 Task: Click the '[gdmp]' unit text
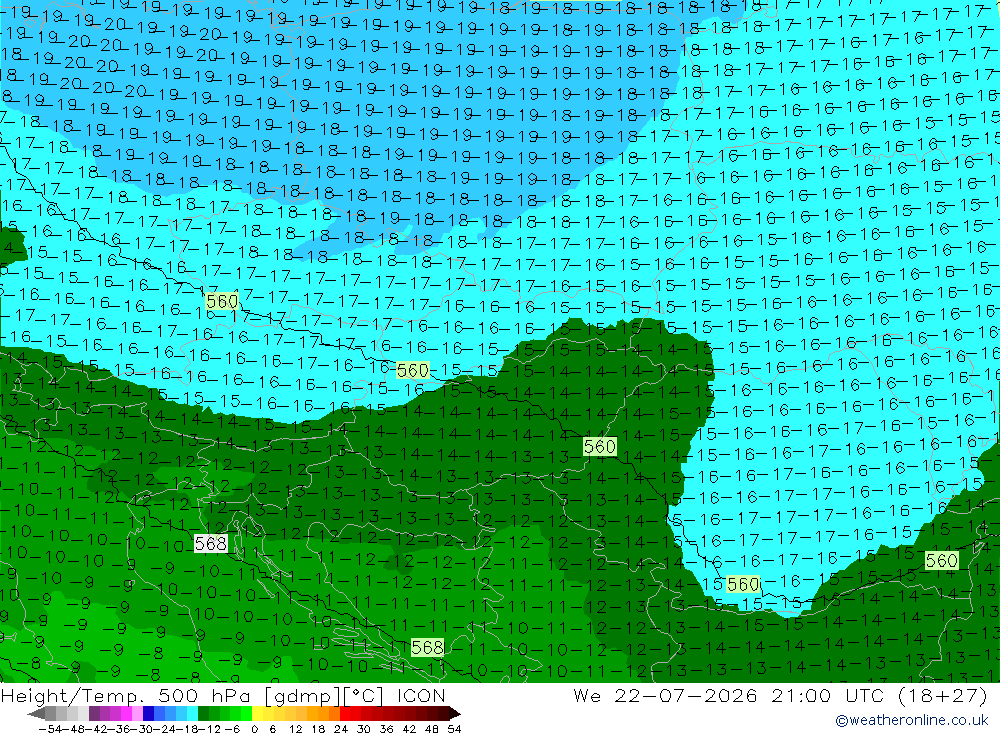click(x=304, y=695)
